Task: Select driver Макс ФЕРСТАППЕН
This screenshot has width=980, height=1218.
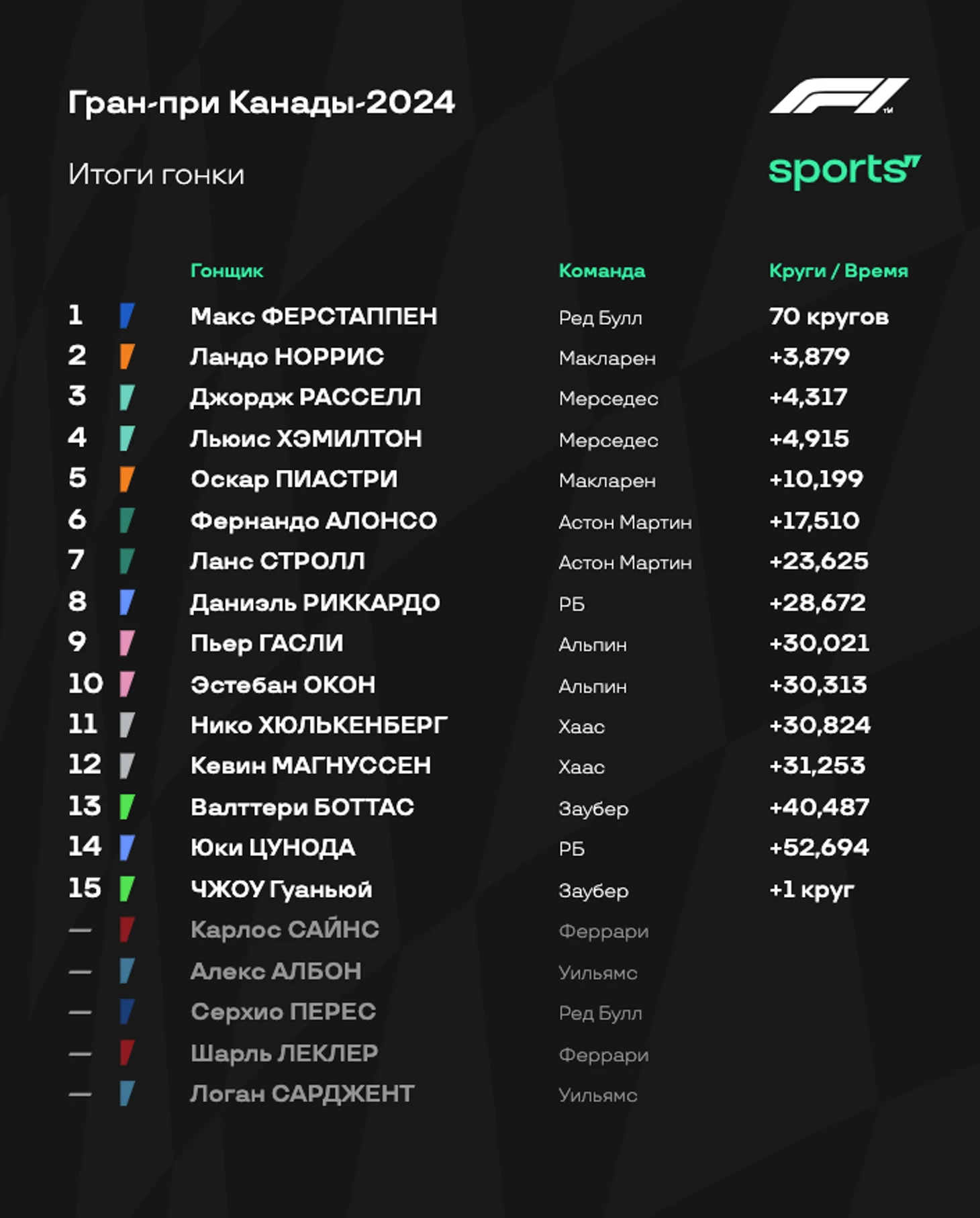Action: tap(313, 316)
